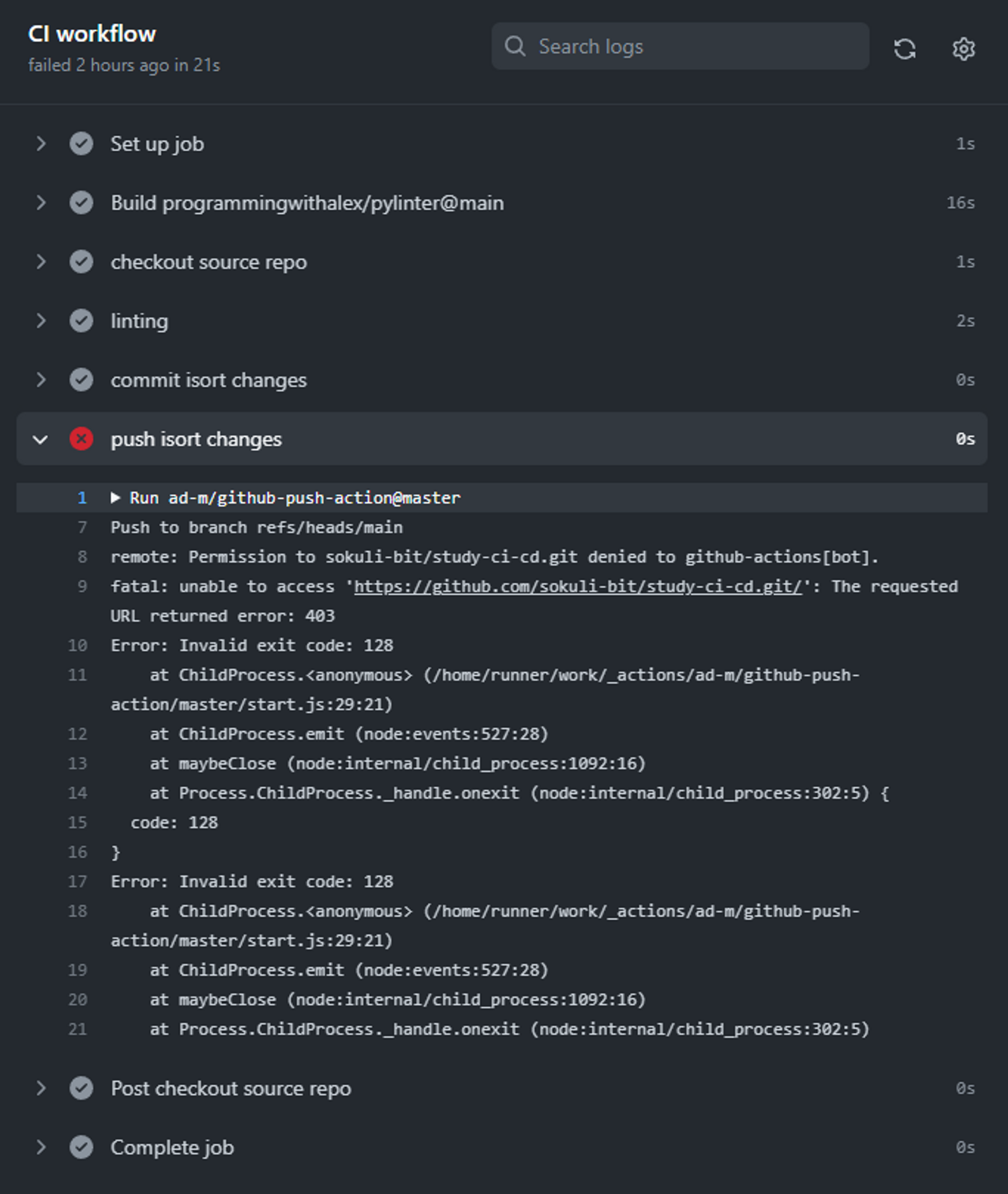This screenshot has height=1194, width=1008.
Task: Expand the Post checkout source repo step
Action: coord(40,1088)
